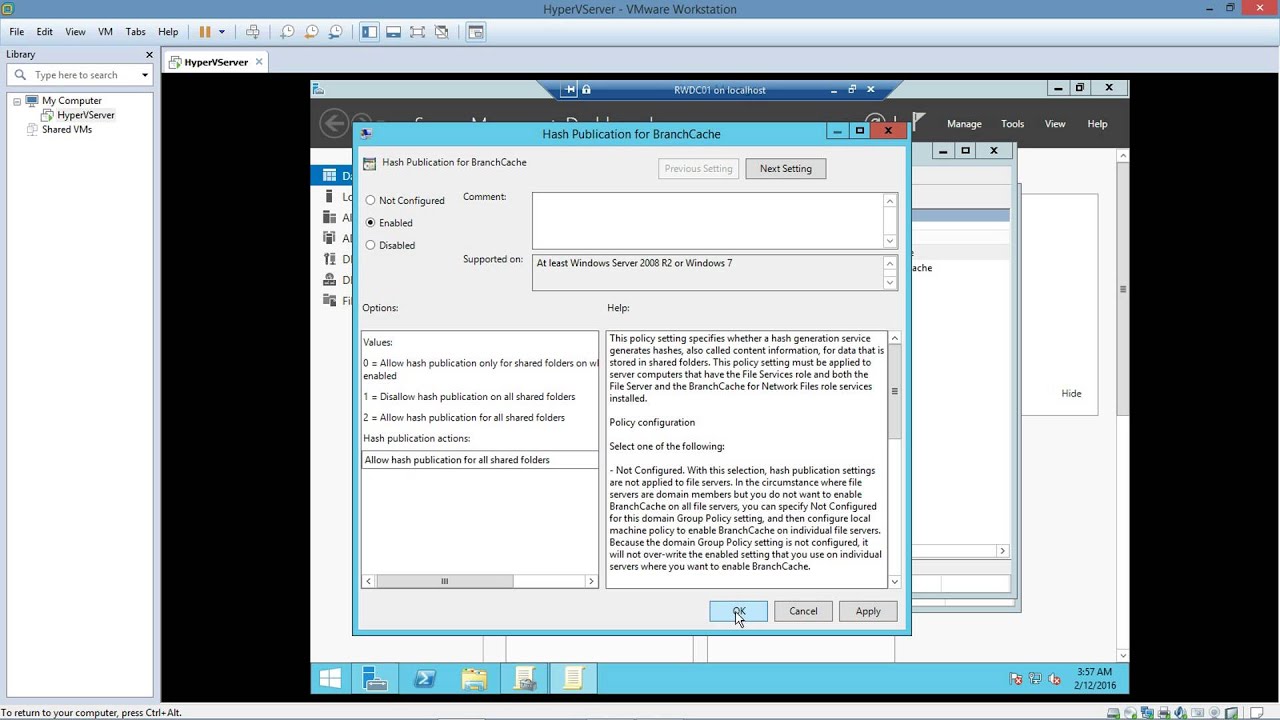Click the Send Ctrl+Alt+Del toolbar icon
Viewport: 1280px width, 720px height.
253,32
